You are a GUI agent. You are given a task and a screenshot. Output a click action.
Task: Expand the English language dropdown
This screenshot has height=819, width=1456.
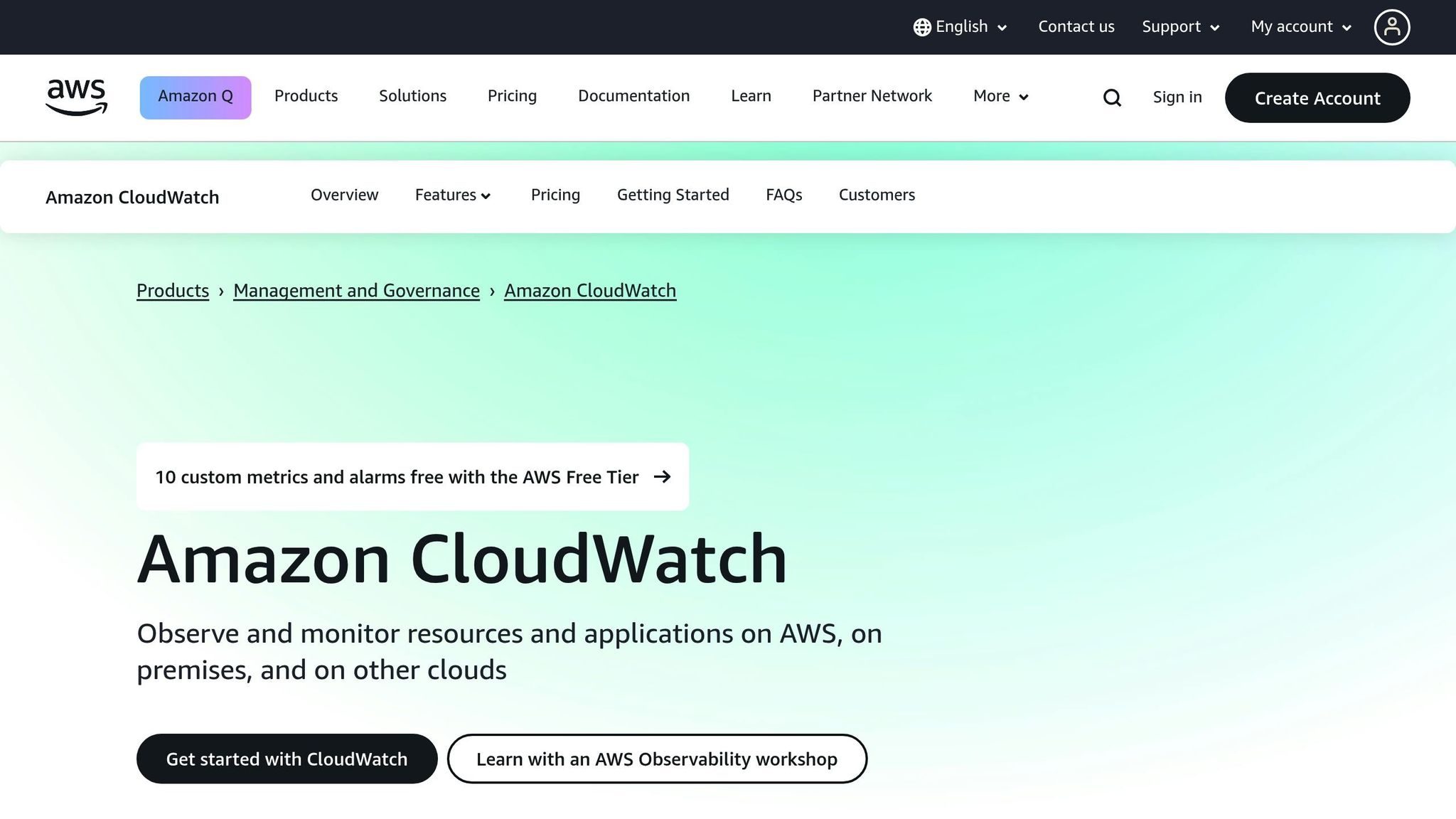click(960, 27)
